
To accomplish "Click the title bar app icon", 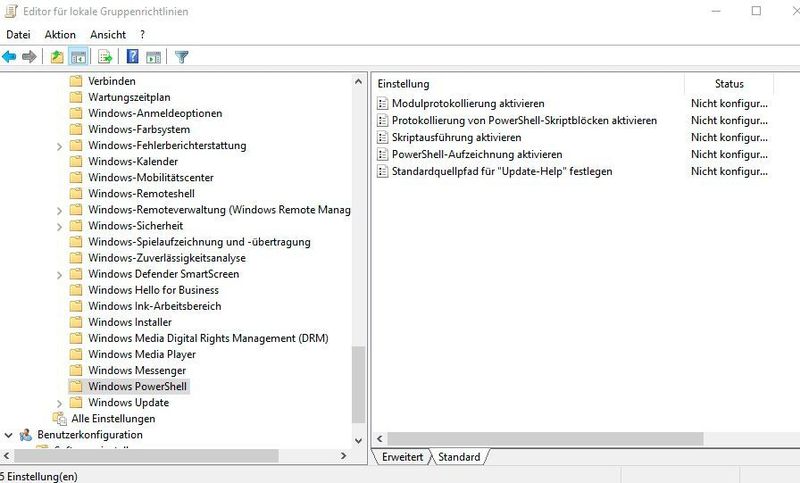I will (x=11, y=11).
